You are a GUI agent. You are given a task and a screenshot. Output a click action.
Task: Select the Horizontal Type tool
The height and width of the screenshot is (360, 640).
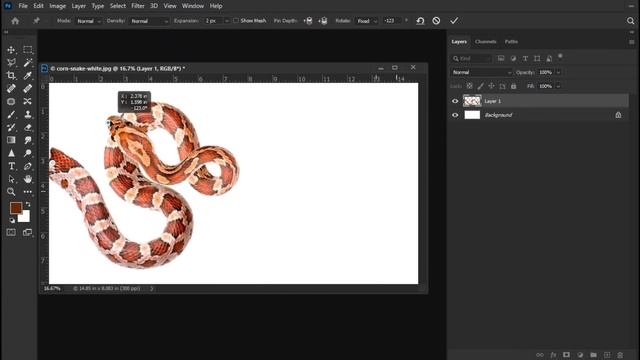click(11, 166)
